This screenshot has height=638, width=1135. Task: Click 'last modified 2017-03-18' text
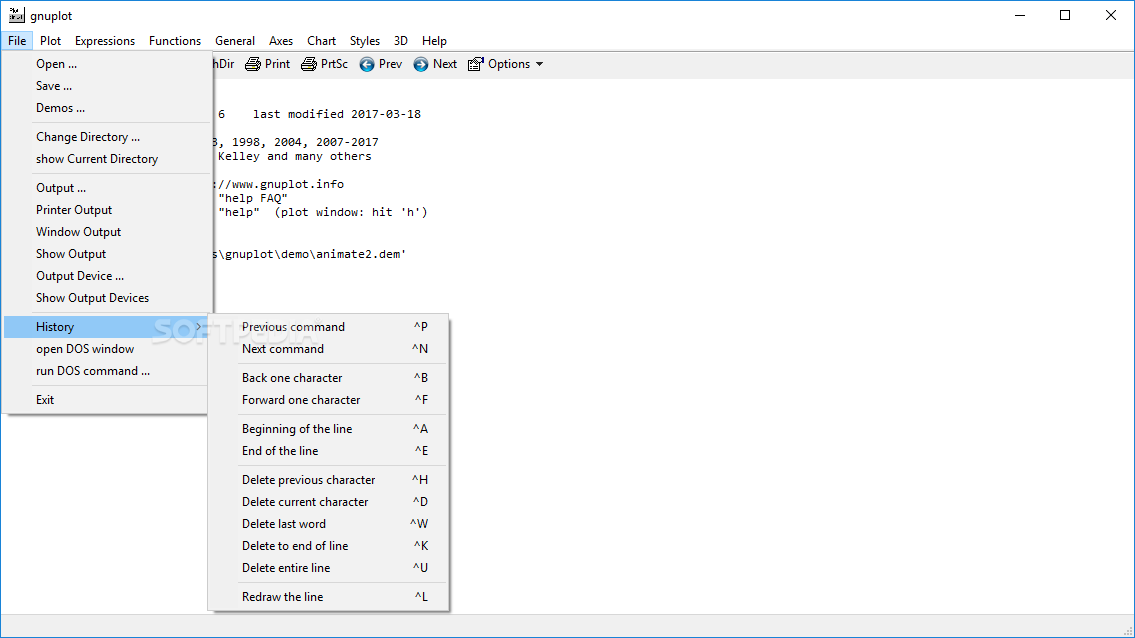click(337, 114)
